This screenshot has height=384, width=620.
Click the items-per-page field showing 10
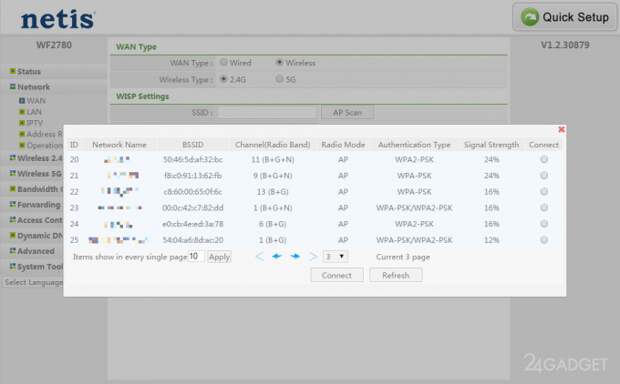point(196,257)
